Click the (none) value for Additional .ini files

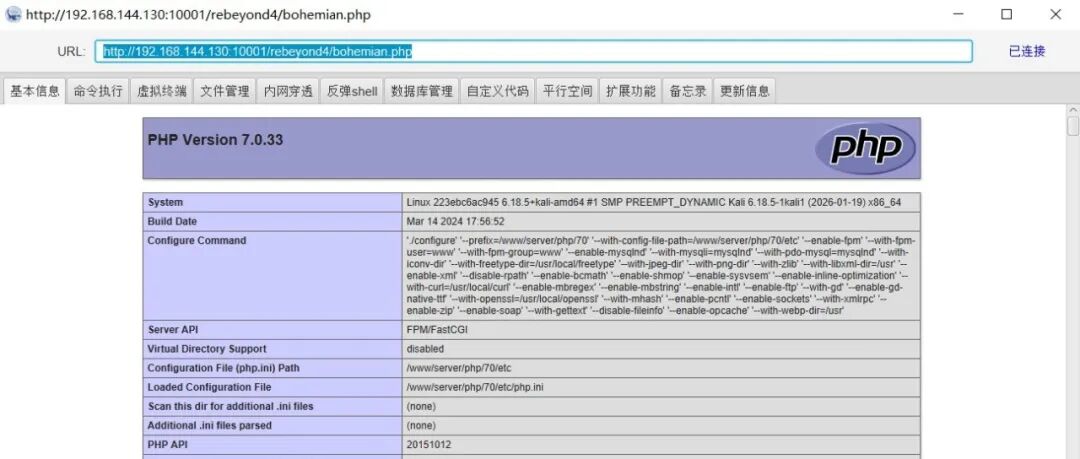coord(421,426)
